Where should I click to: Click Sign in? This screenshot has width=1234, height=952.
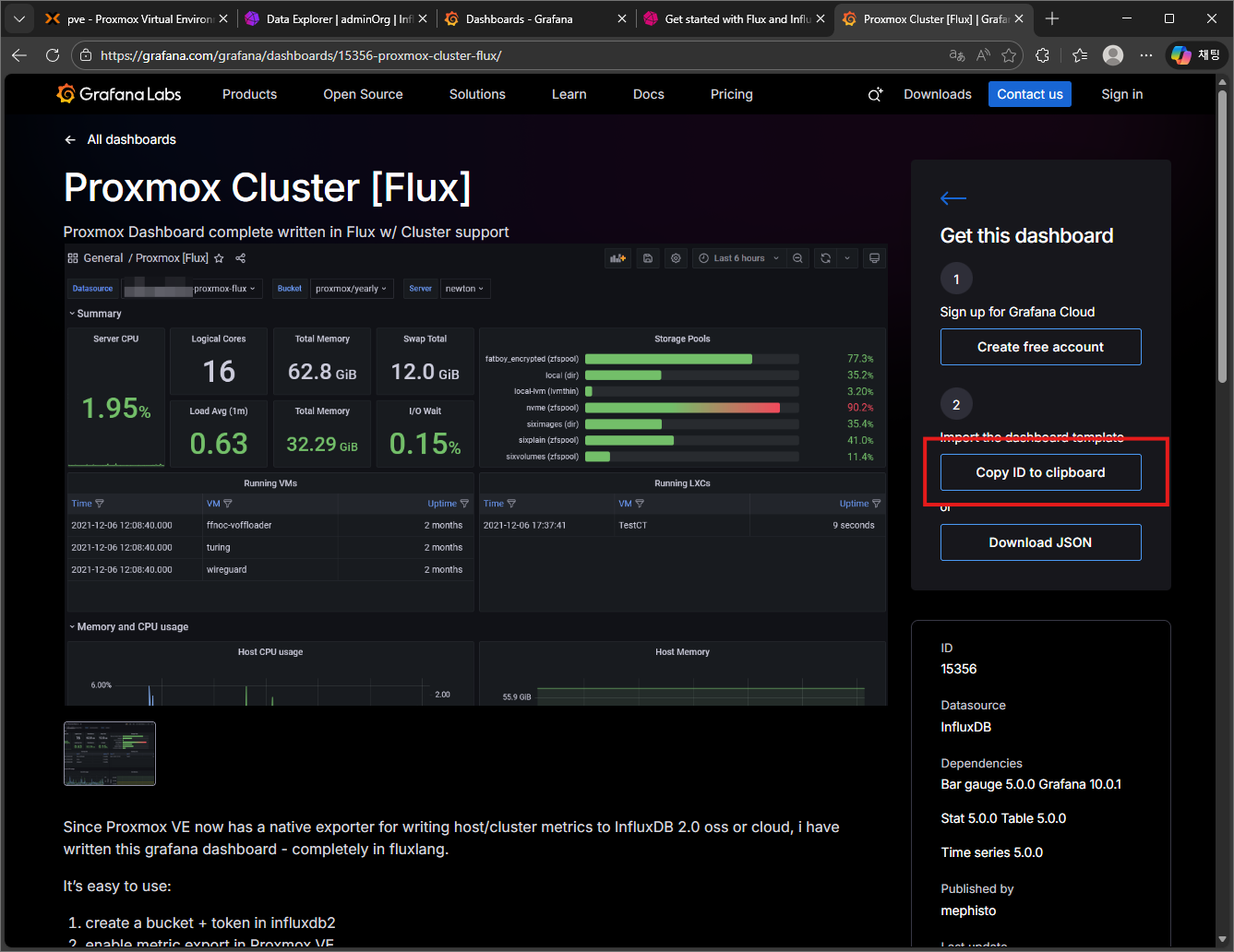click(x=1122, y=94)
